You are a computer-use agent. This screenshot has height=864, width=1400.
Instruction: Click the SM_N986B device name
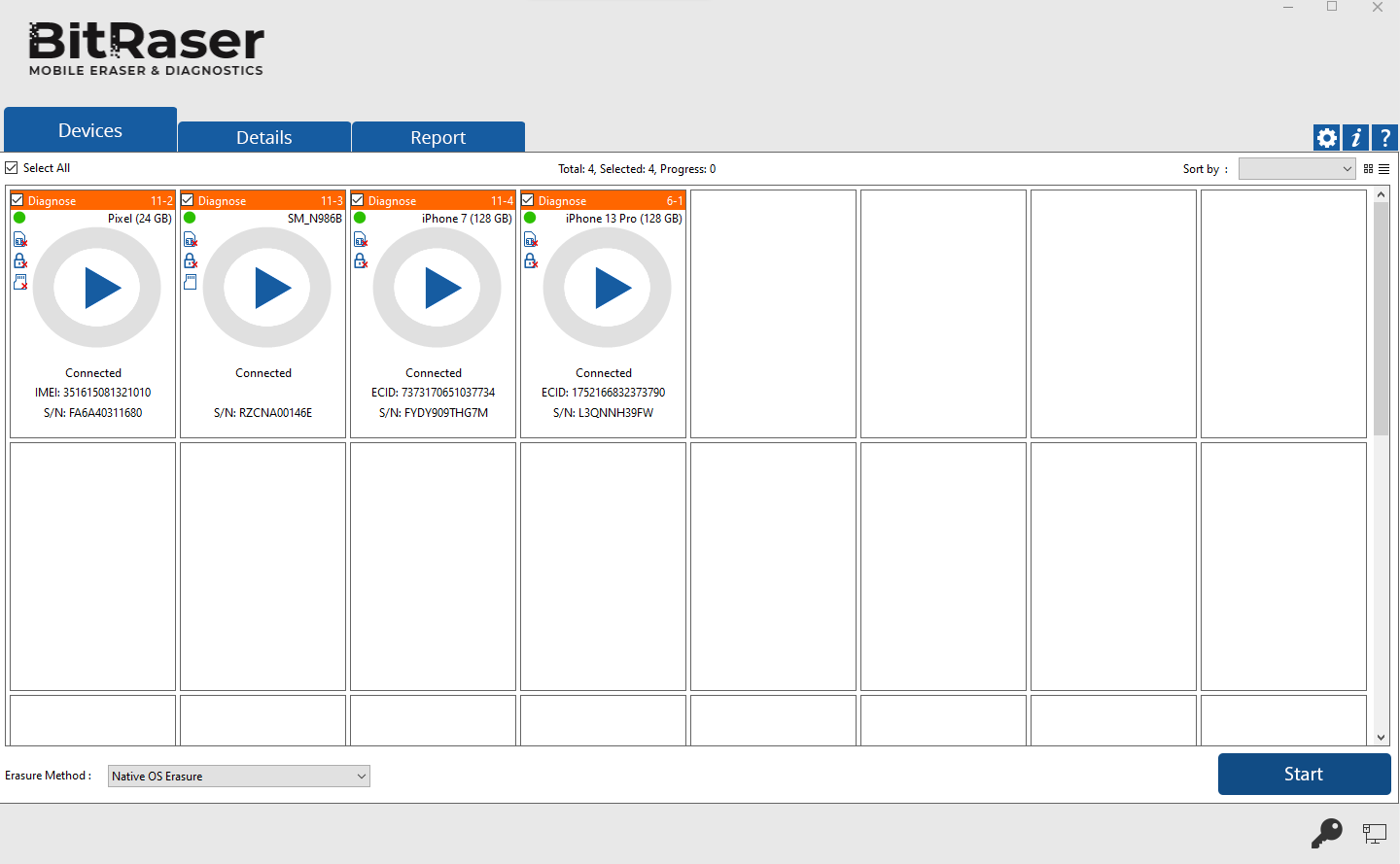pyautogui.click(x=315, y=219)
